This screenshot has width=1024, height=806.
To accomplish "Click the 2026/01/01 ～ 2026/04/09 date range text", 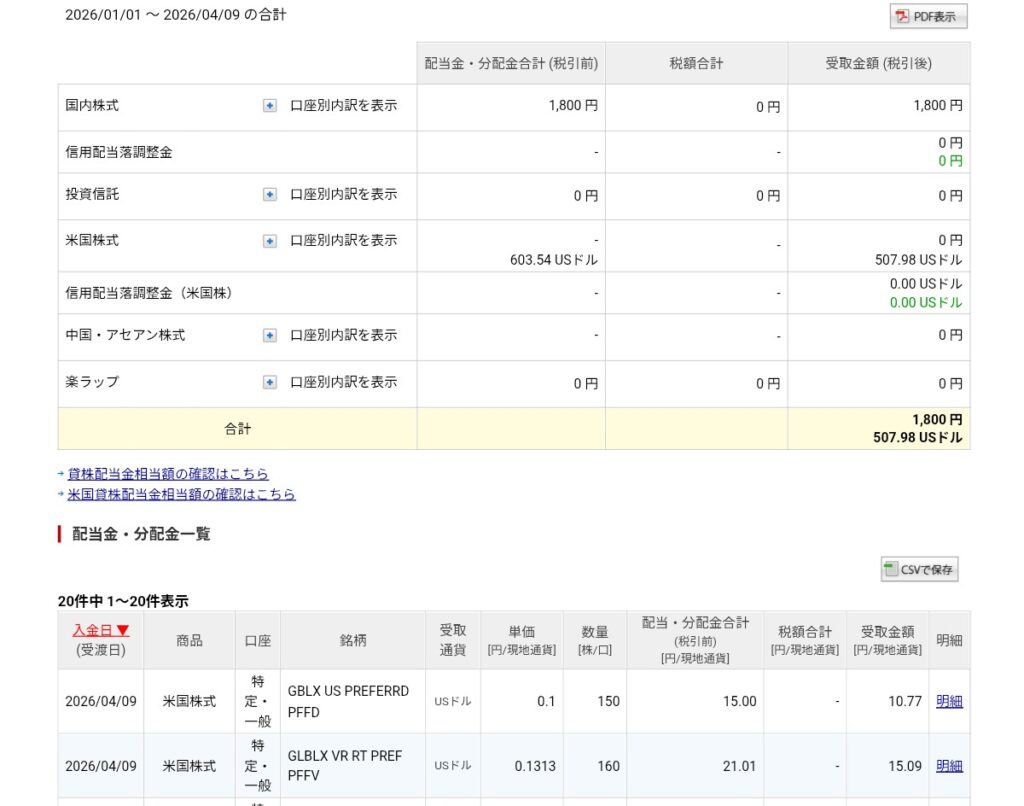I will [x=175, y=14].
